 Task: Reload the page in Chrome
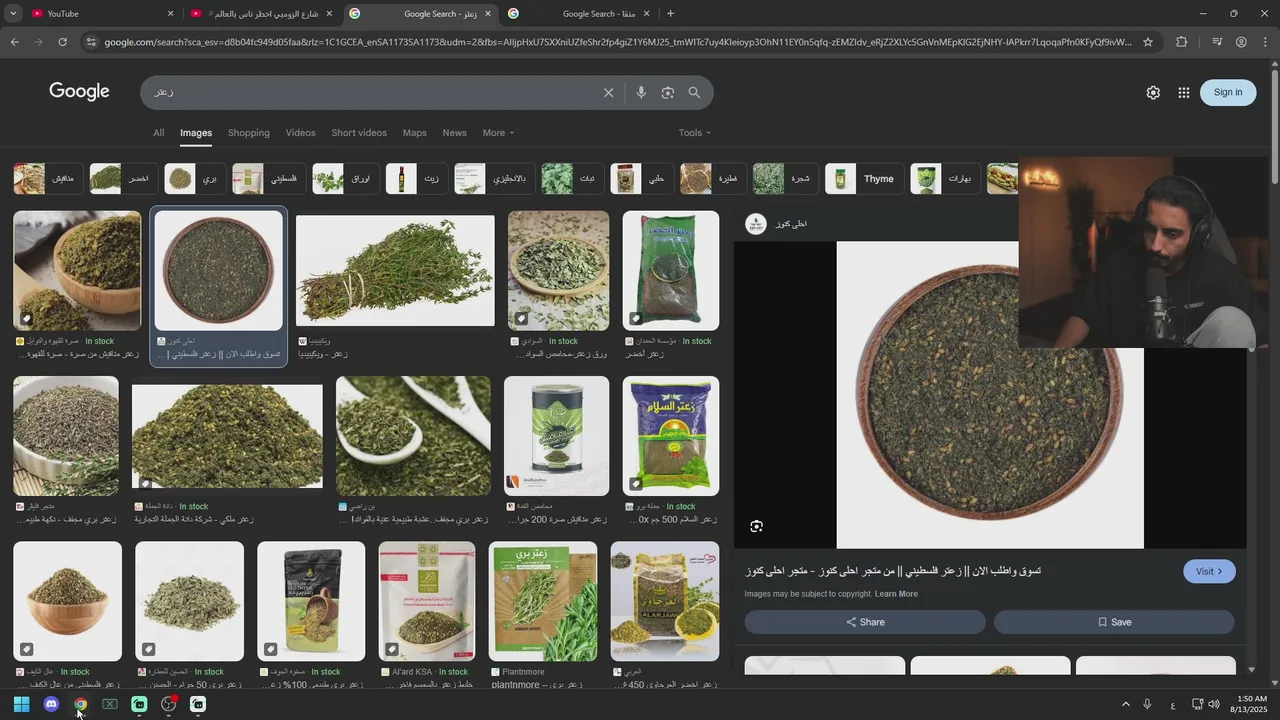[x=62, y=42]
